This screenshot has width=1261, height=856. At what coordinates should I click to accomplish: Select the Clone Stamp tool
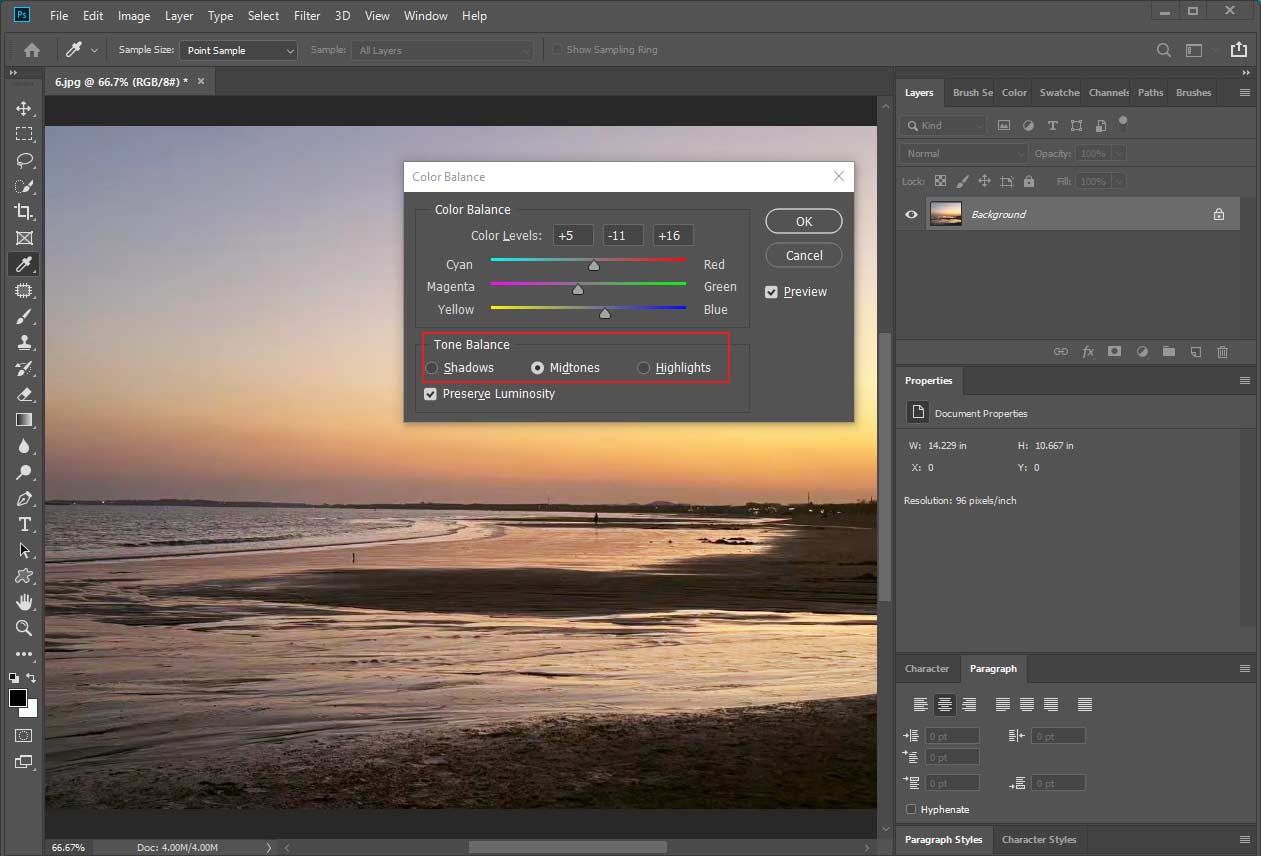point(22,342)
